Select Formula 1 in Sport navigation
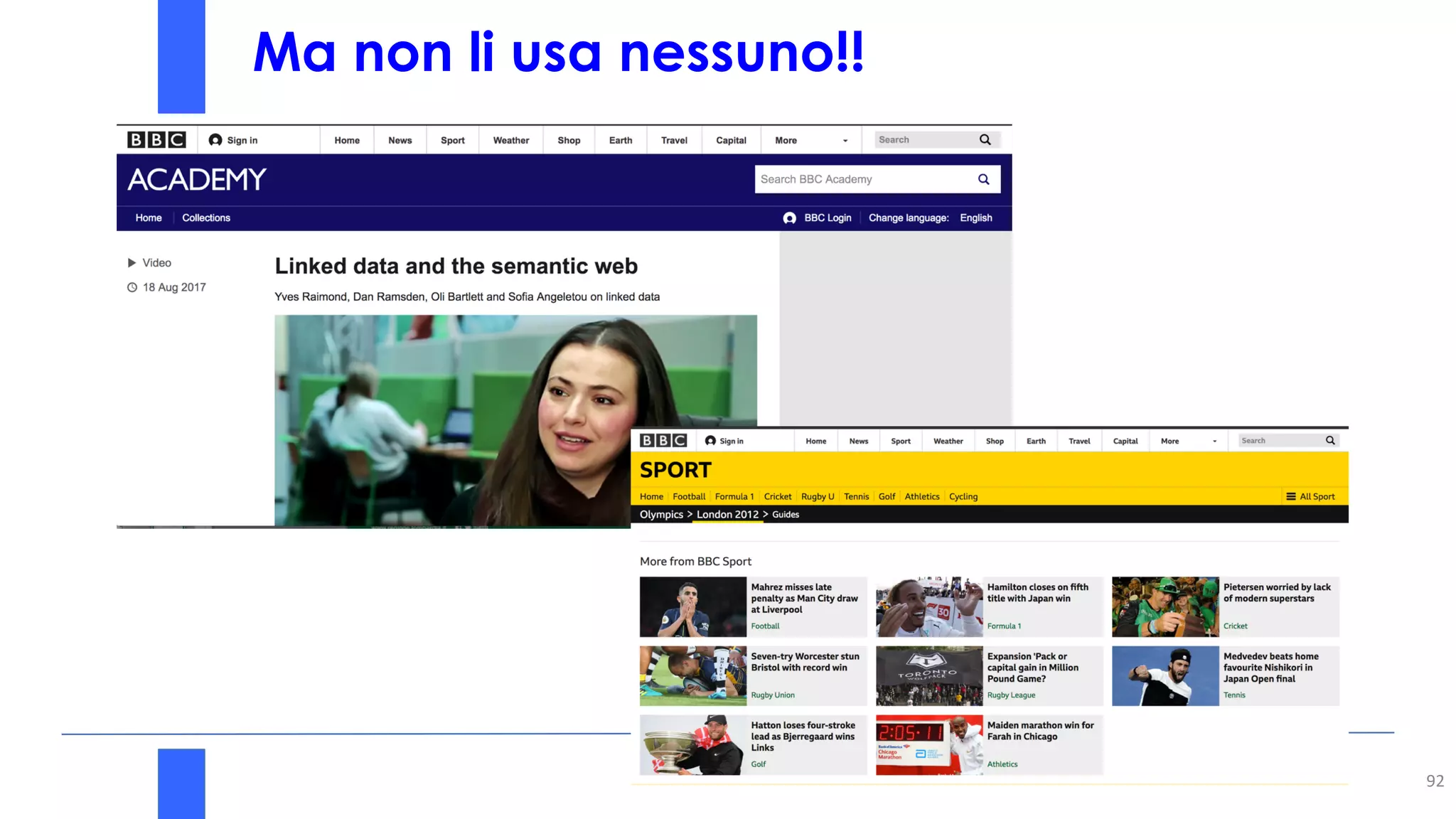The image size is (1456, 819). [734, 496]
